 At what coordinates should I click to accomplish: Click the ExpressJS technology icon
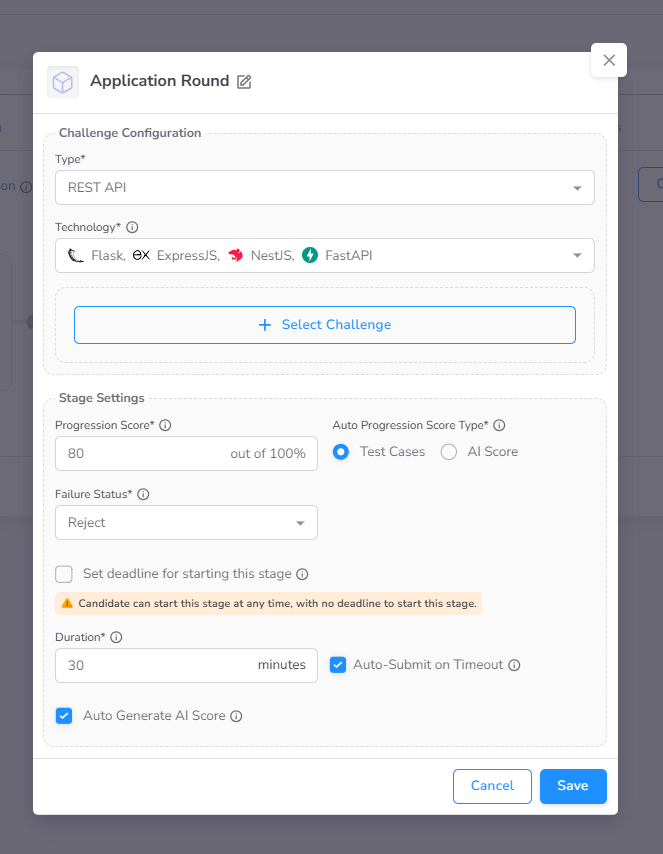point(140,255)
